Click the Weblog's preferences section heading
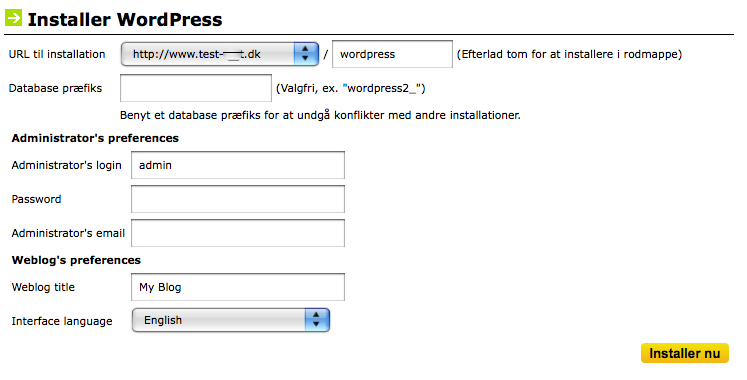This screenshot has width=747, height=380. click(x=76, y=260)
